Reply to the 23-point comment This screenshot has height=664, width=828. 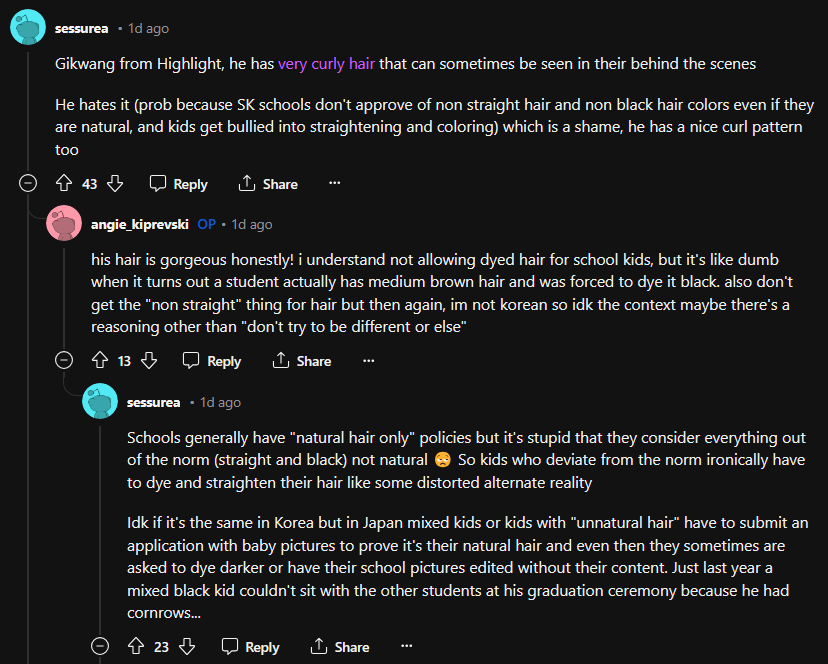point(251,647)
